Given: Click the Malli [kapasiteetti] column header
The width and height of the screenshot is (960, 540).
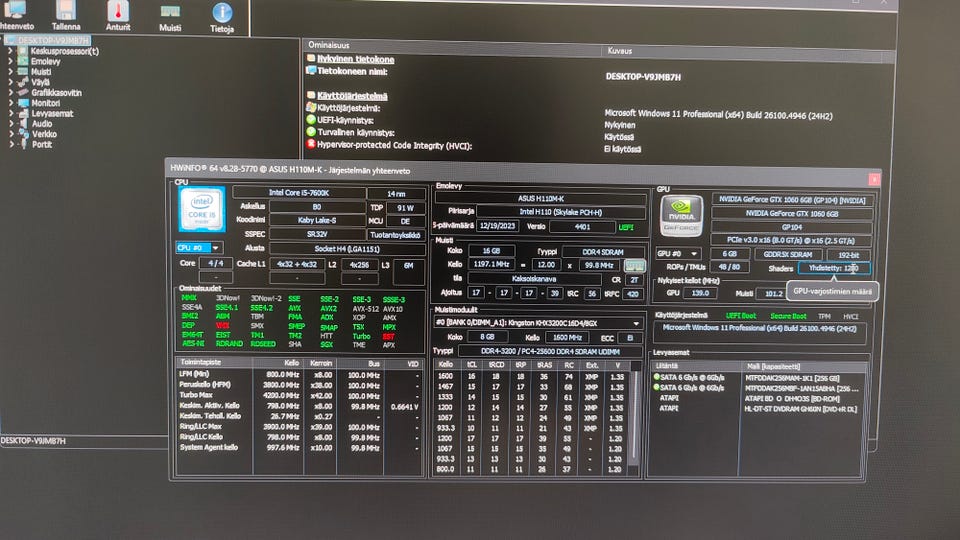Looking at the screenshot, I should pos(803,366).
